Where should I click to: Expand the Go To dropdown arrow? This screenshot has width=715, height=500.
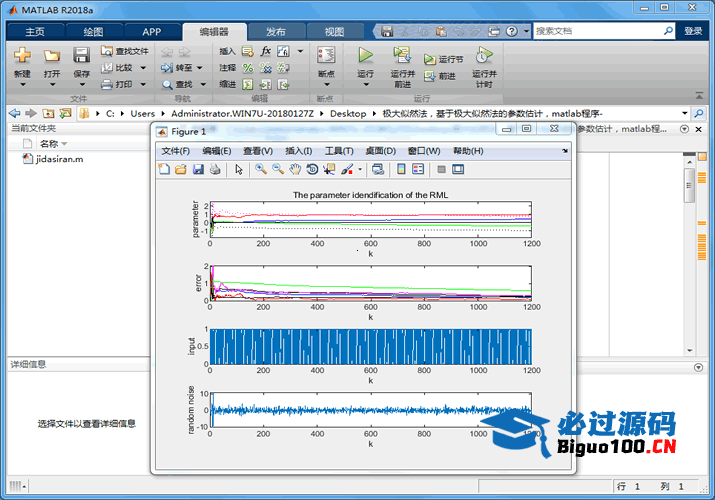[200, 68]
